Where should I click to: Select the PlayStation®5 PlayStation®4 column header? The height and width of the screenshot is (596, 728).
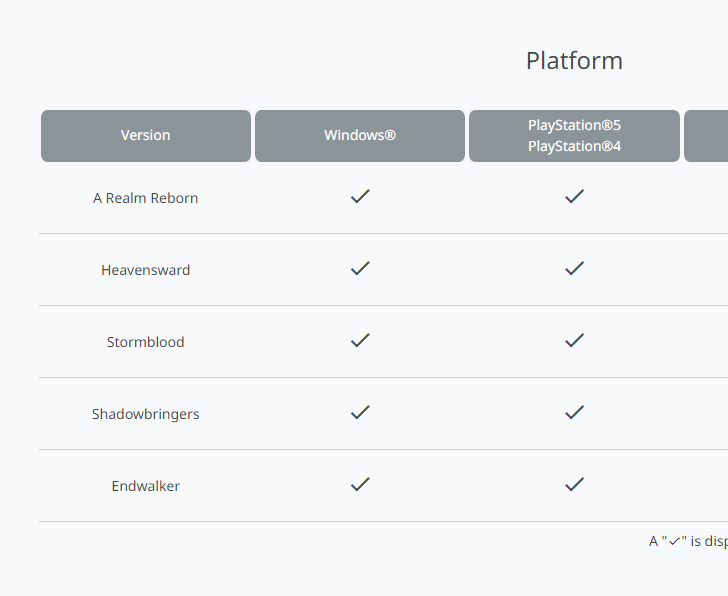(x=574, y=136)
